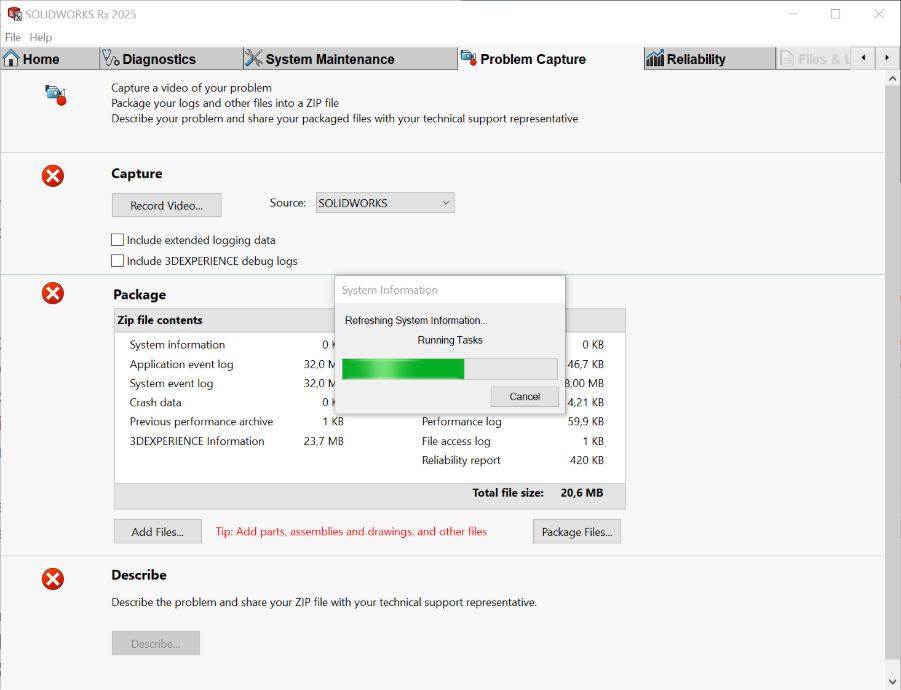This screenshot has width=901, height=690.
Task: Click the System Maintenance tools icon
Action: [254, 59]
